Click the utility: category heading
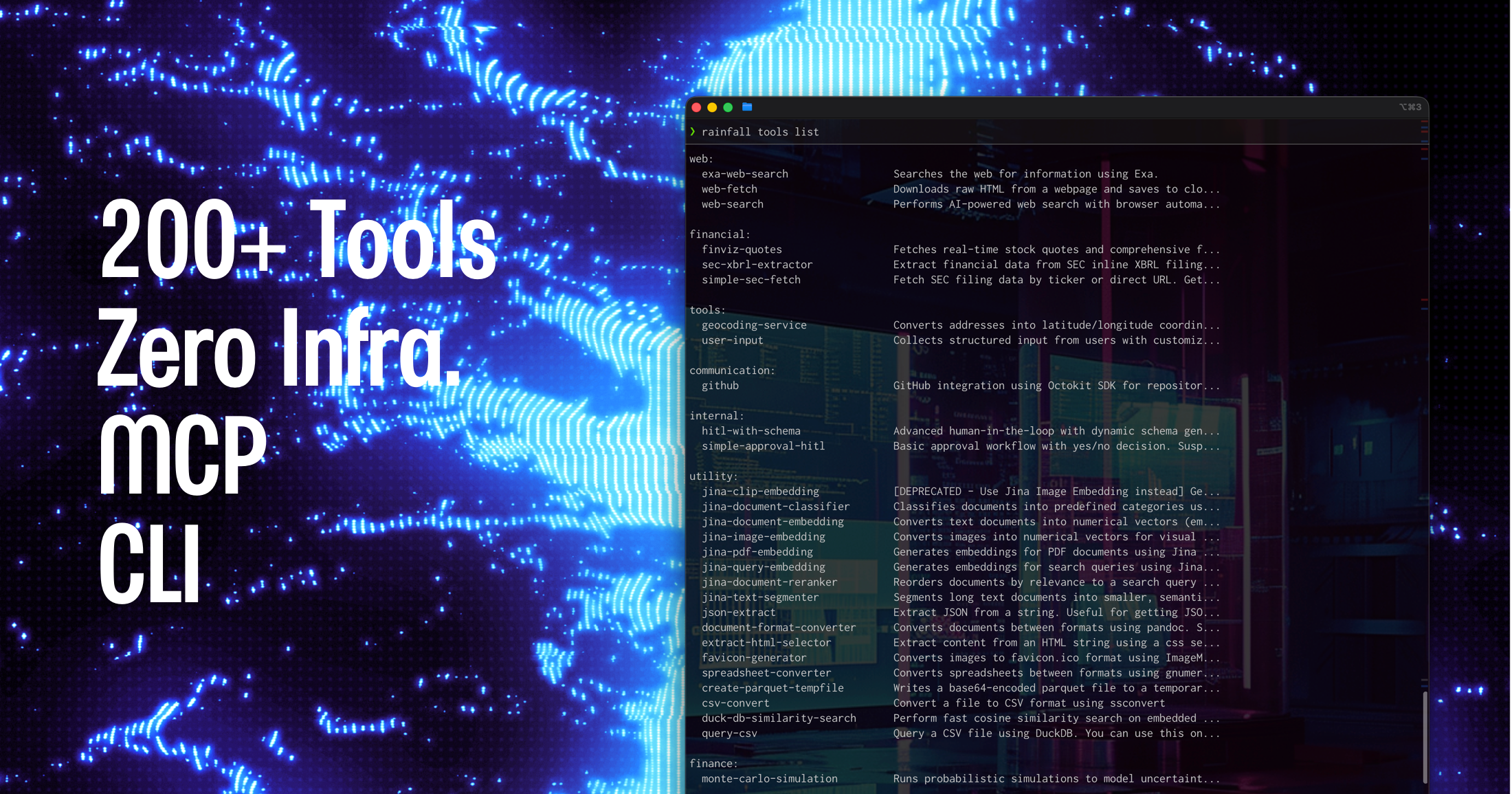This screenshot has width=1512, height=794. [x=713, y=476]
